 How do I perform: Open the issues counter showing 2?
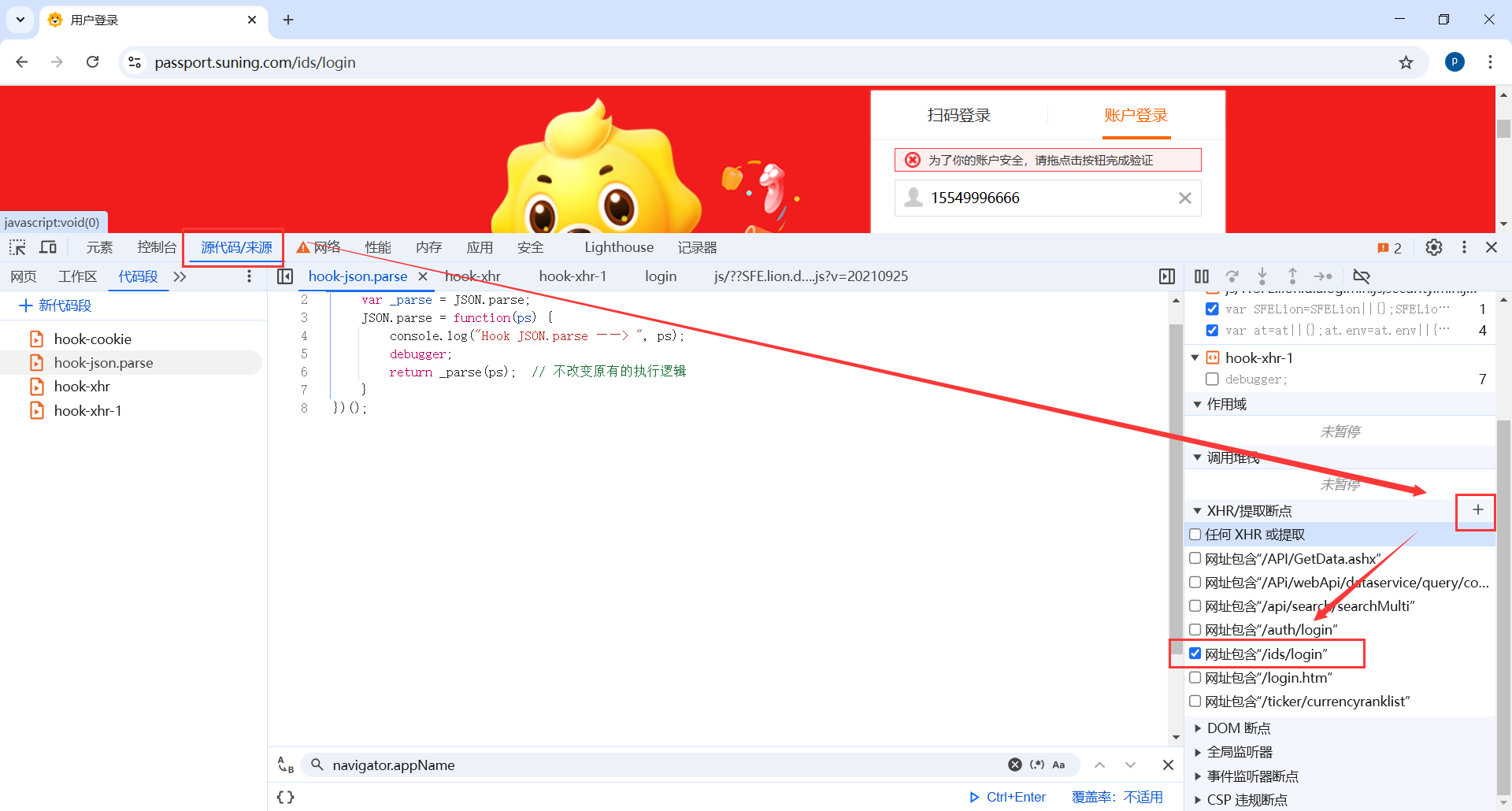point(1389,248)
